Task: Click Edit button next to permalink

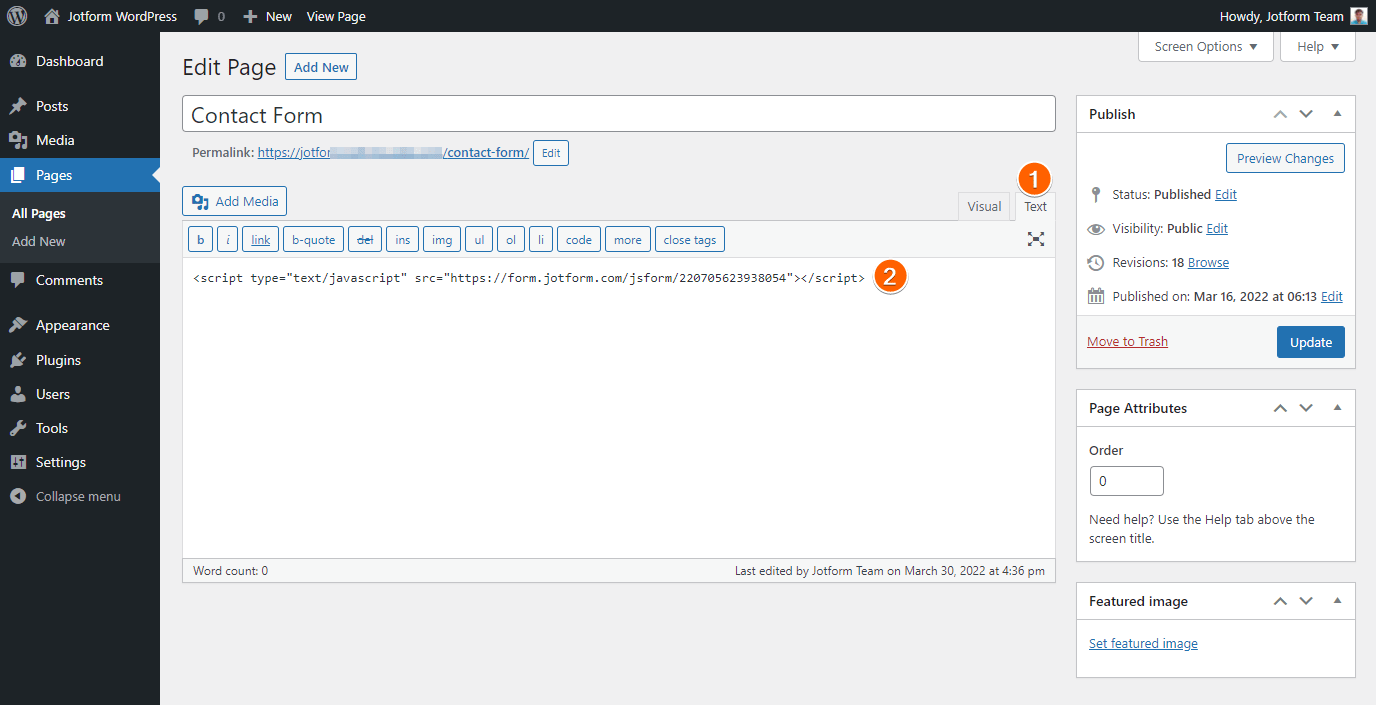Action: (551, 153)
